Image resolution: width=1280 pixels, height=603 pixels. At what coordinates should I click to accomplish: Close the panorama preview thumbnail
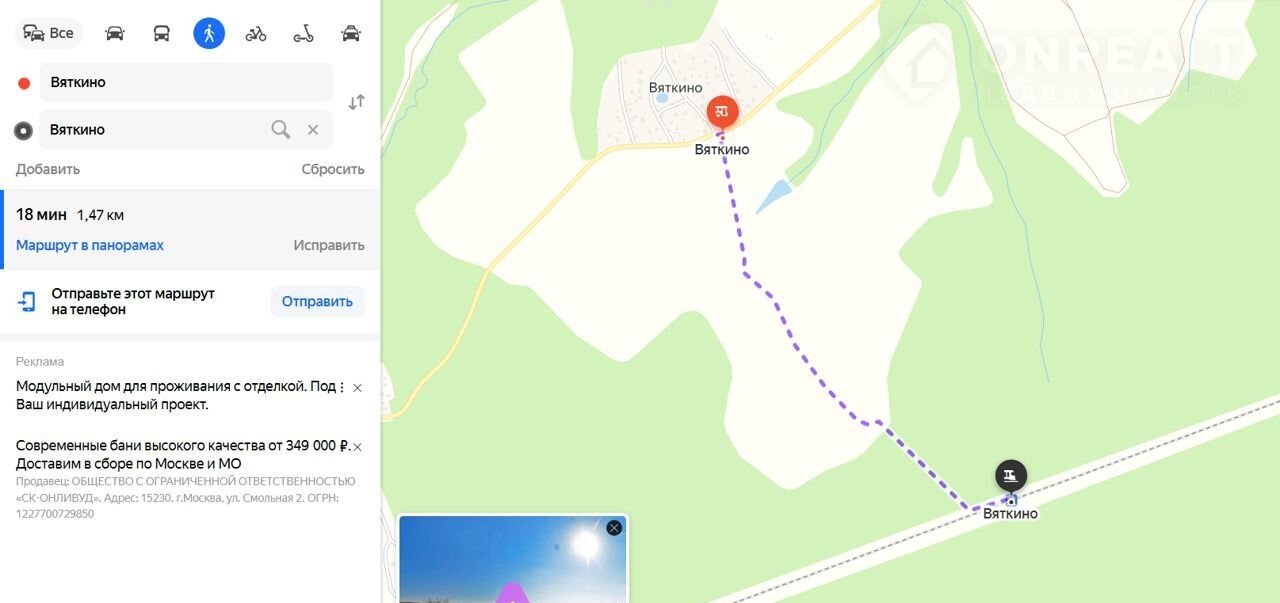(x=614, y=527)
